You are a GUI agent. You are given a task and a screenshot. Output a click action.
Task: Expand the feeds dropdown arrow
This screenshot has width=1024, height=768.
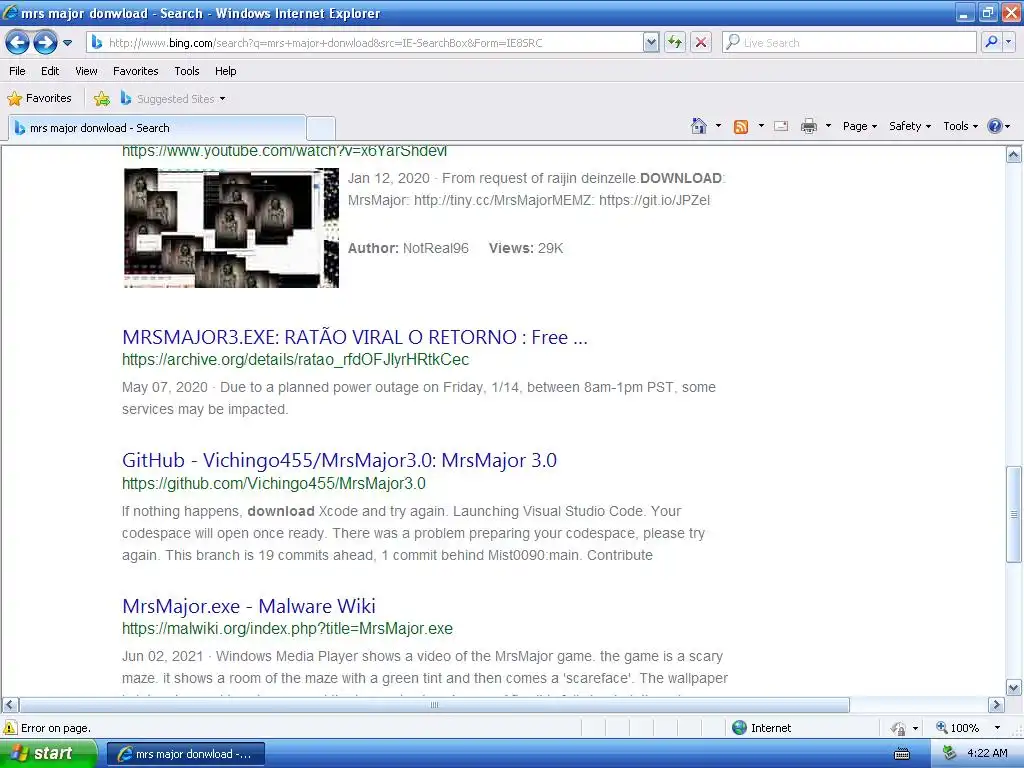coord(761,126)
